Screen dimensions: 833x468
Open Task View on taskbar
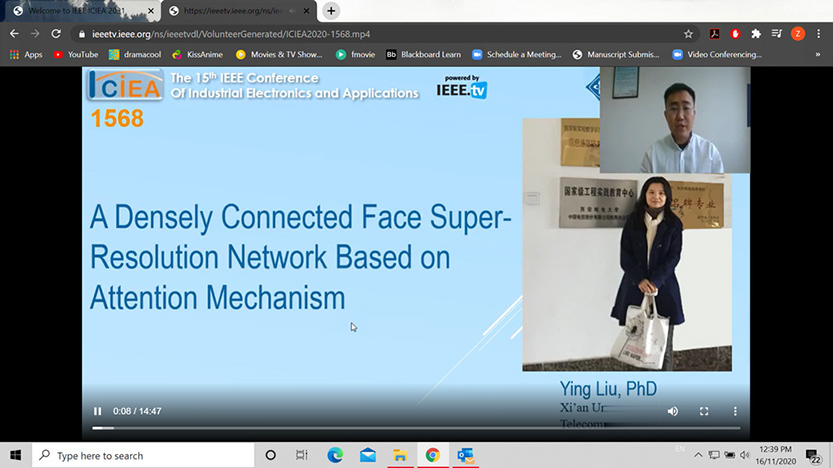coord(301,455)
